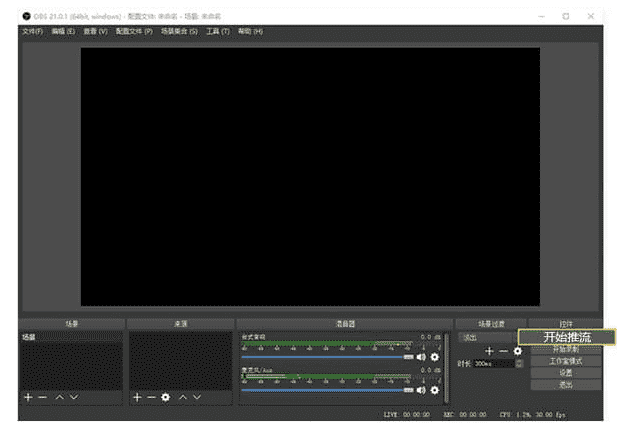
Task: Click the REC 00:00:00 status timer
Action: coord(465,414)
